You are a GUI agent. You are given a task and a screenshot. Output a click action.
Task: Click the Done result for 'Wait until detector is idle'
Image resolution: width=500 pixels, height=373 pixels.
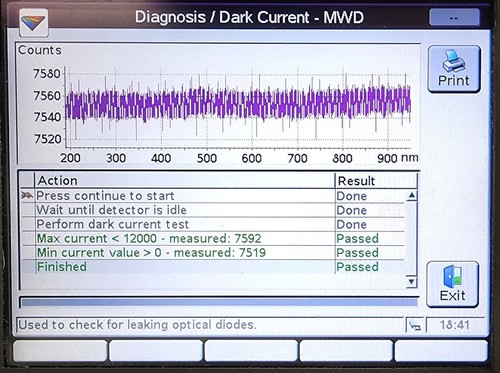coord(352,210)
